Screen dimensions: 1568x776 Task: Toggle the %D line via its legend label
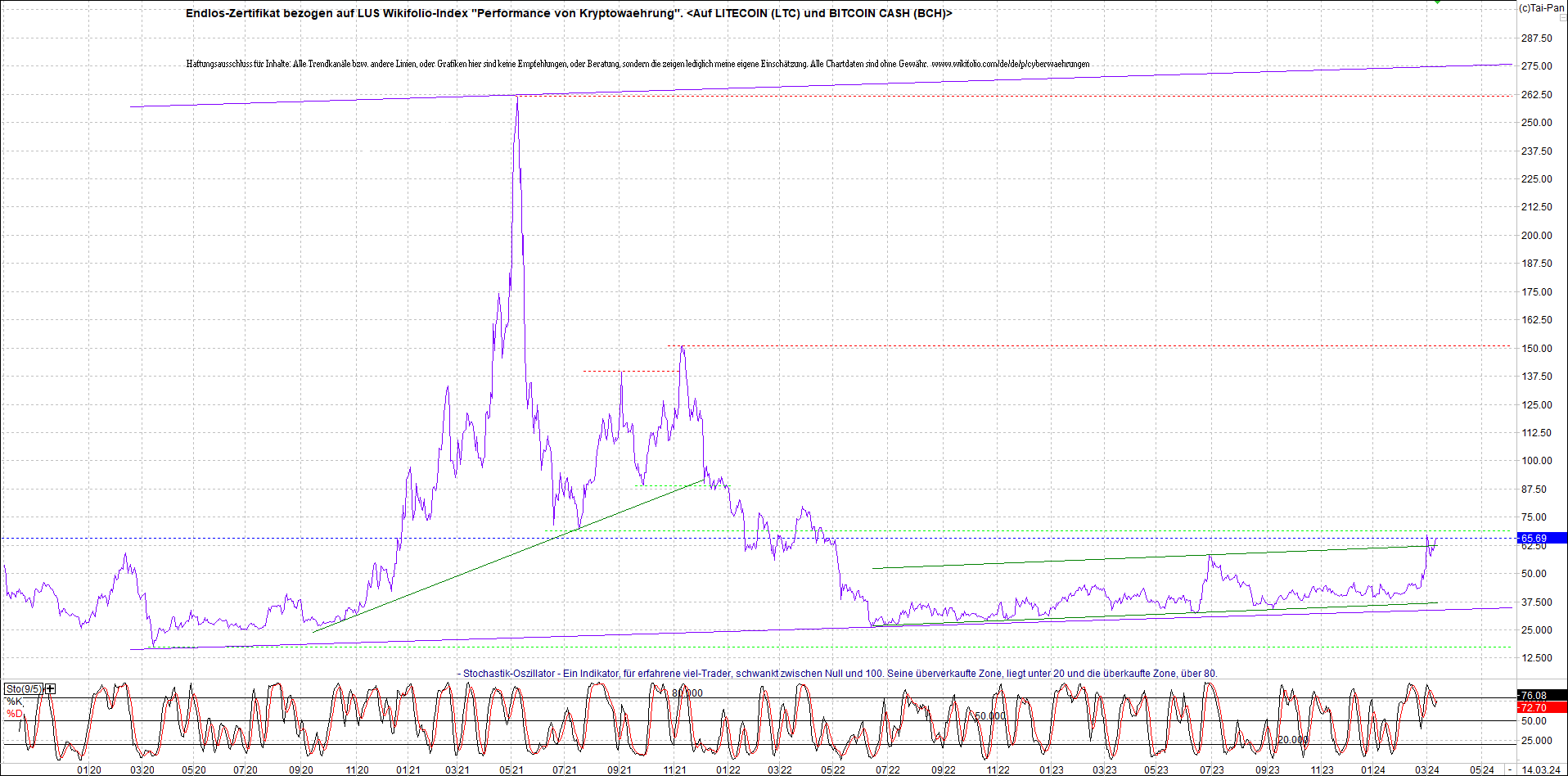[x=15, y=712]
